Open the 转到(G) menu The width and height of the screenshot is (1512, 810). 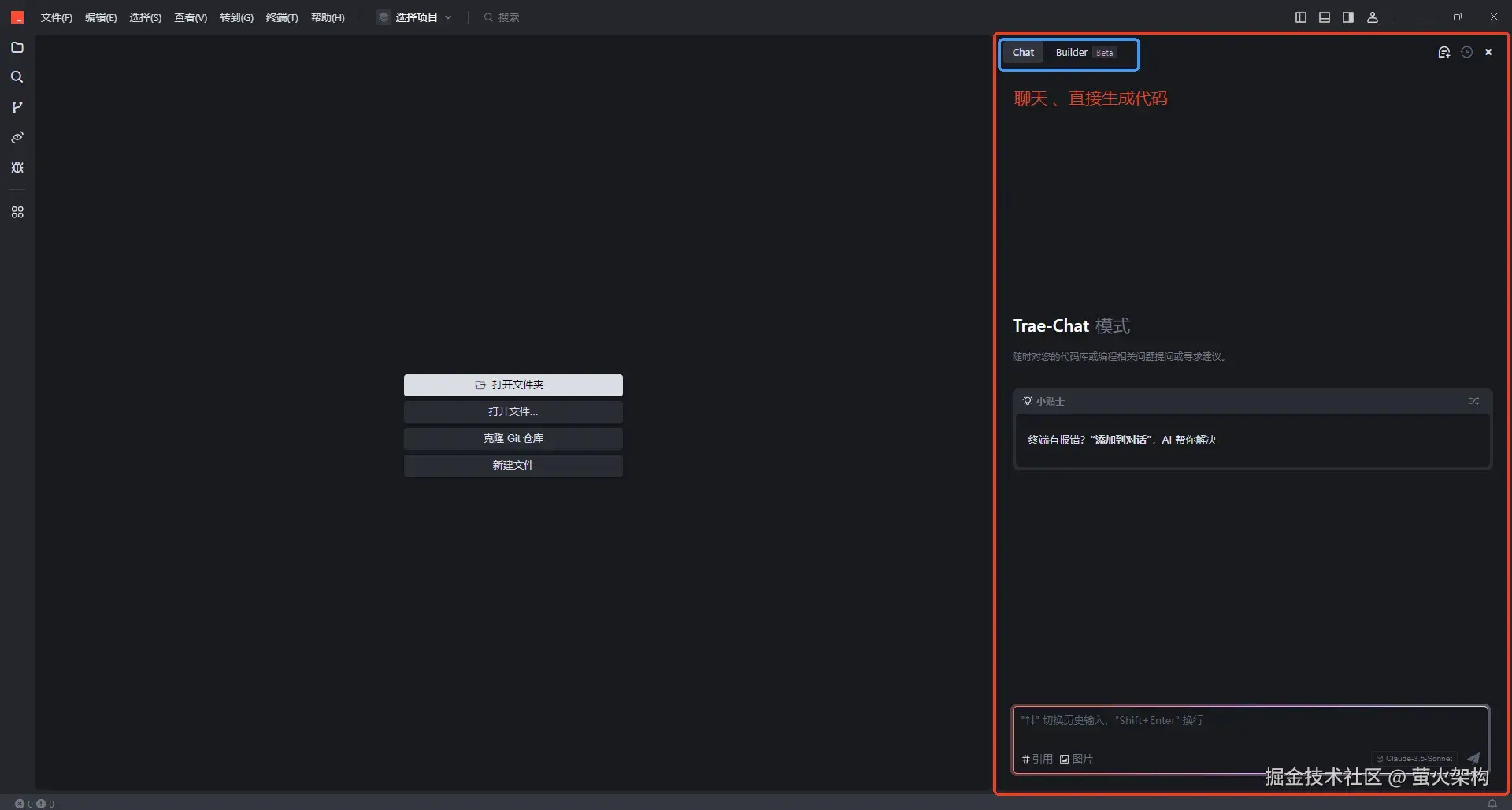[x=236, y=17]
